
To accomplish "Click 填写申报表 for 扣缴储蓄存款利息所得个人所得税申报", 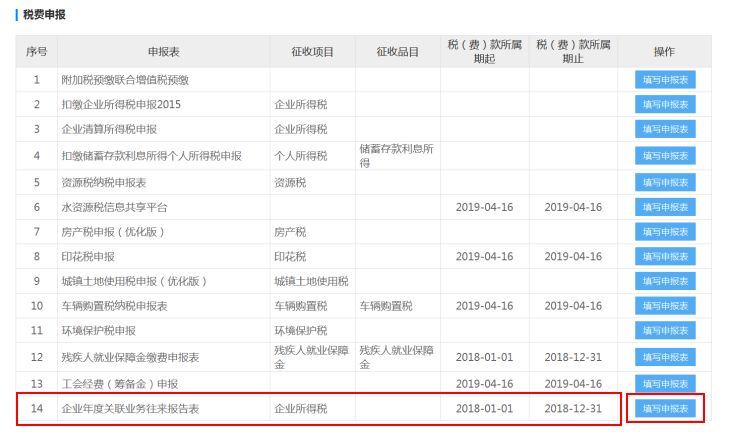I will click(665, 156).
